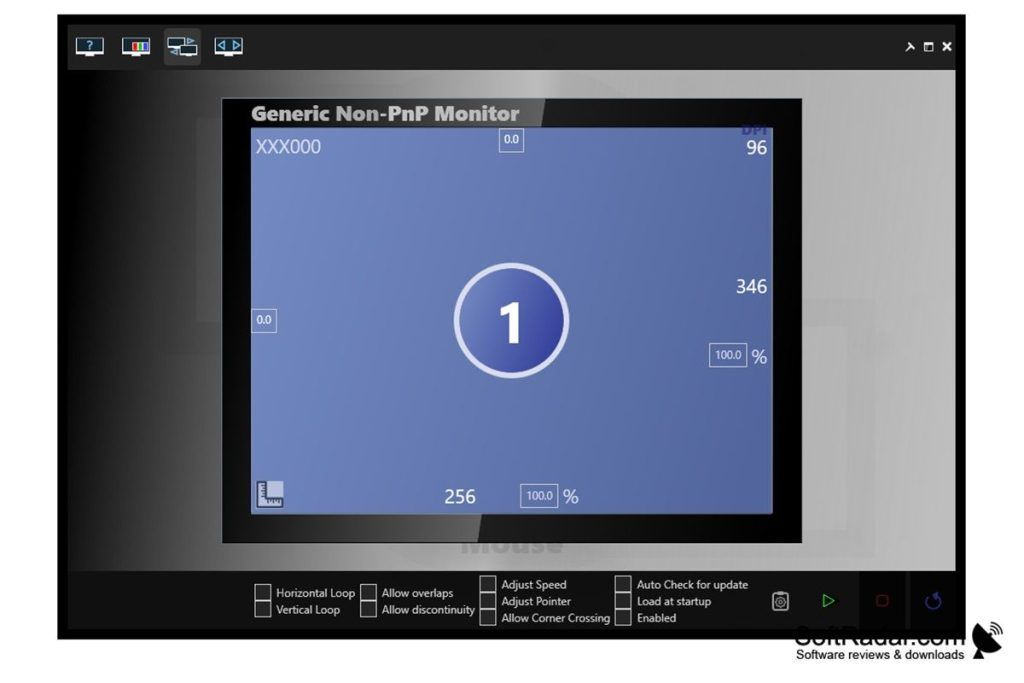Screen dimensions: 1024x683
Task: Check the Allow overlaps option
Action: [368, 593]
